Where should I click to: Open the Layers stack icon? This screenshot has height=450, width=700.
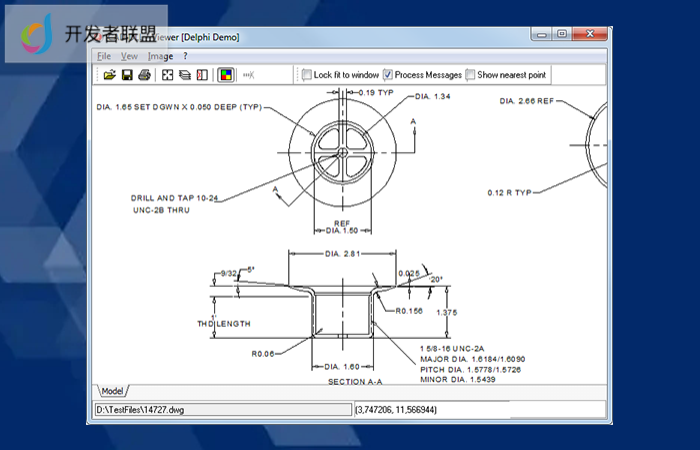[185, 75]
